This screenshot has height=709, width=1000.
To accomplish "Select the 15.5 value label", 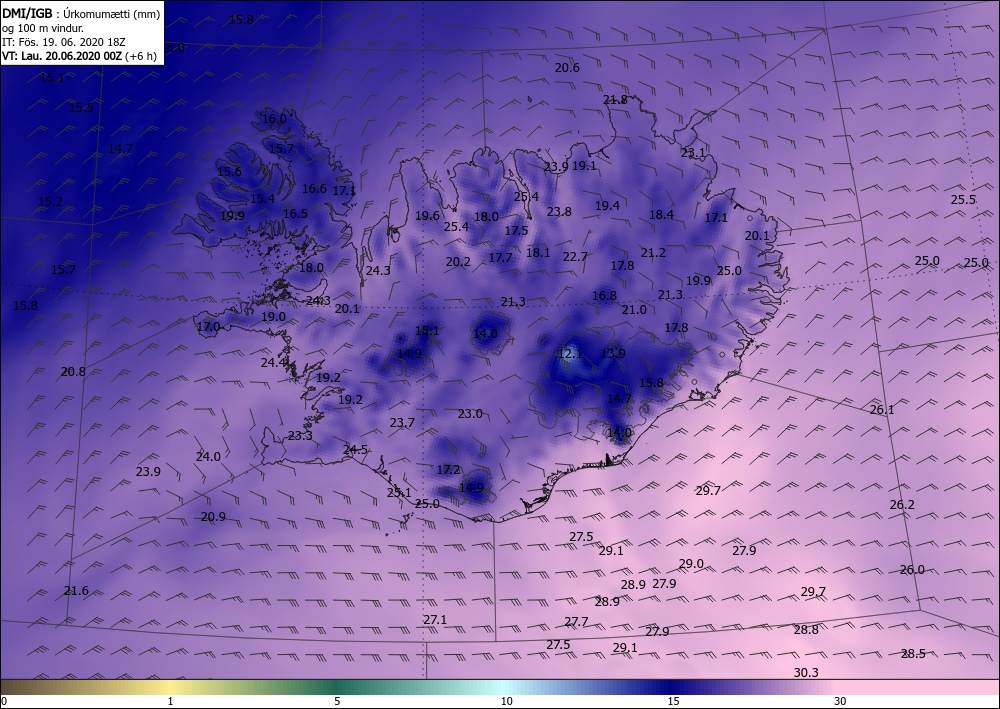I will click(x=81, y=108).
